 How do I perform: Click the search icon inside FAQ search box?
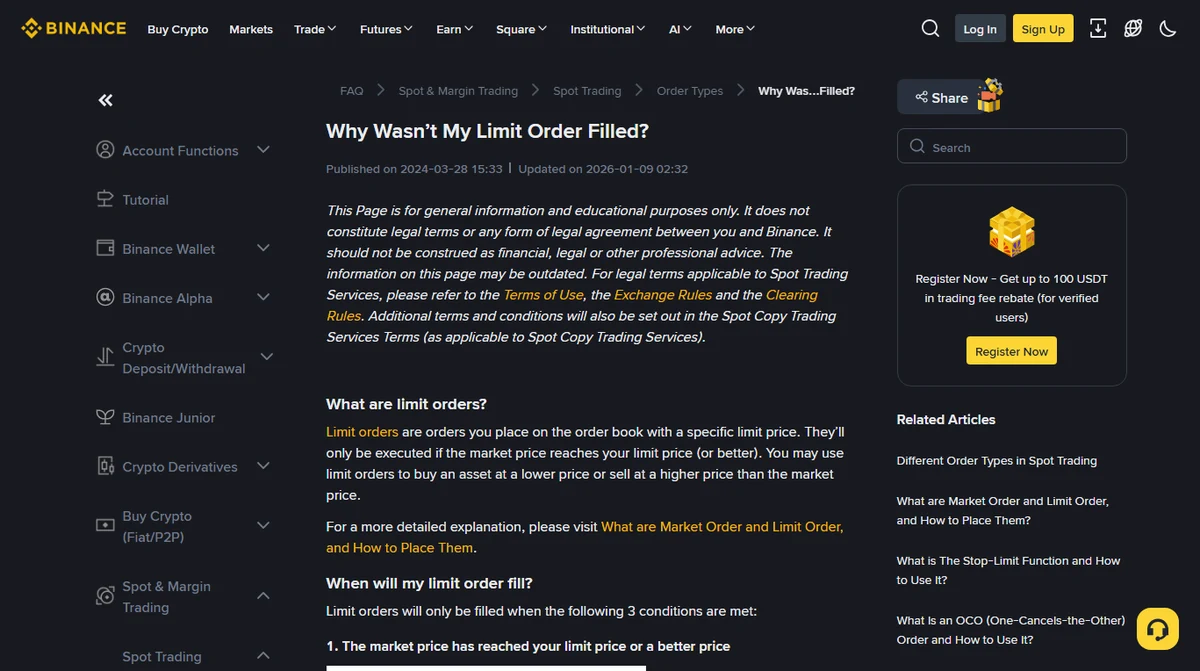pos(917,146)
